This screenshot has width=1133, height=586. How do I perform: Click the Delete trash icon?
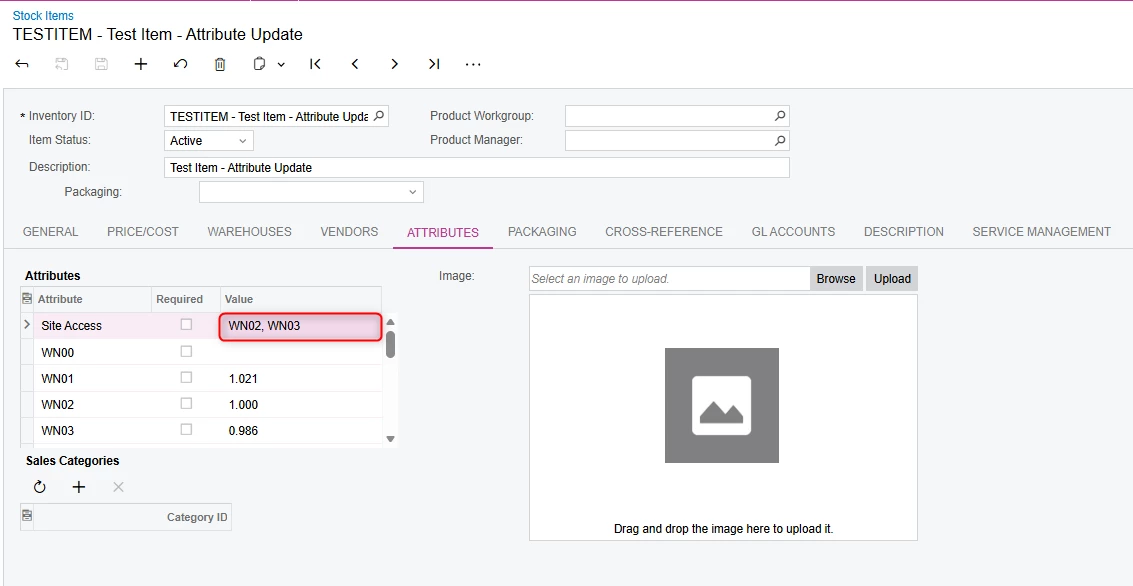click(220, 64)
